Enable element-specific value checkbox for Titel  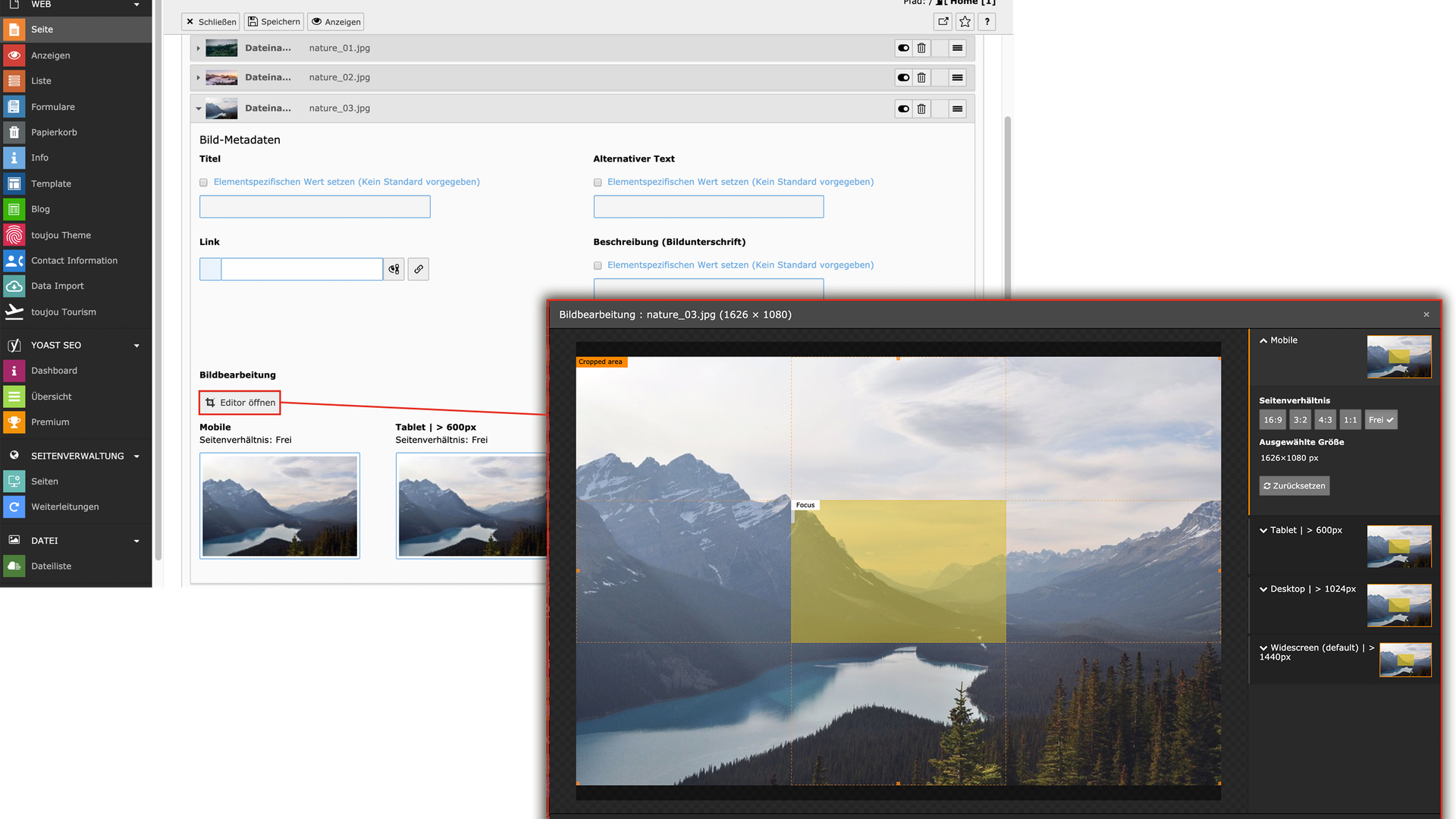tap(203, 183)
